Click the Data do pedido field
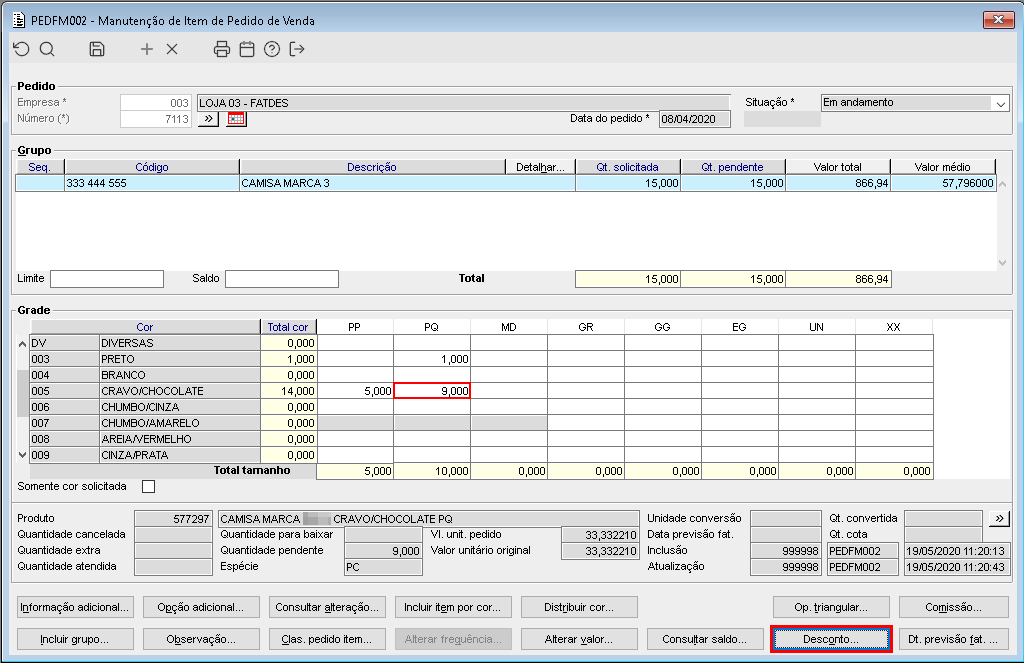 coord(694,119)
